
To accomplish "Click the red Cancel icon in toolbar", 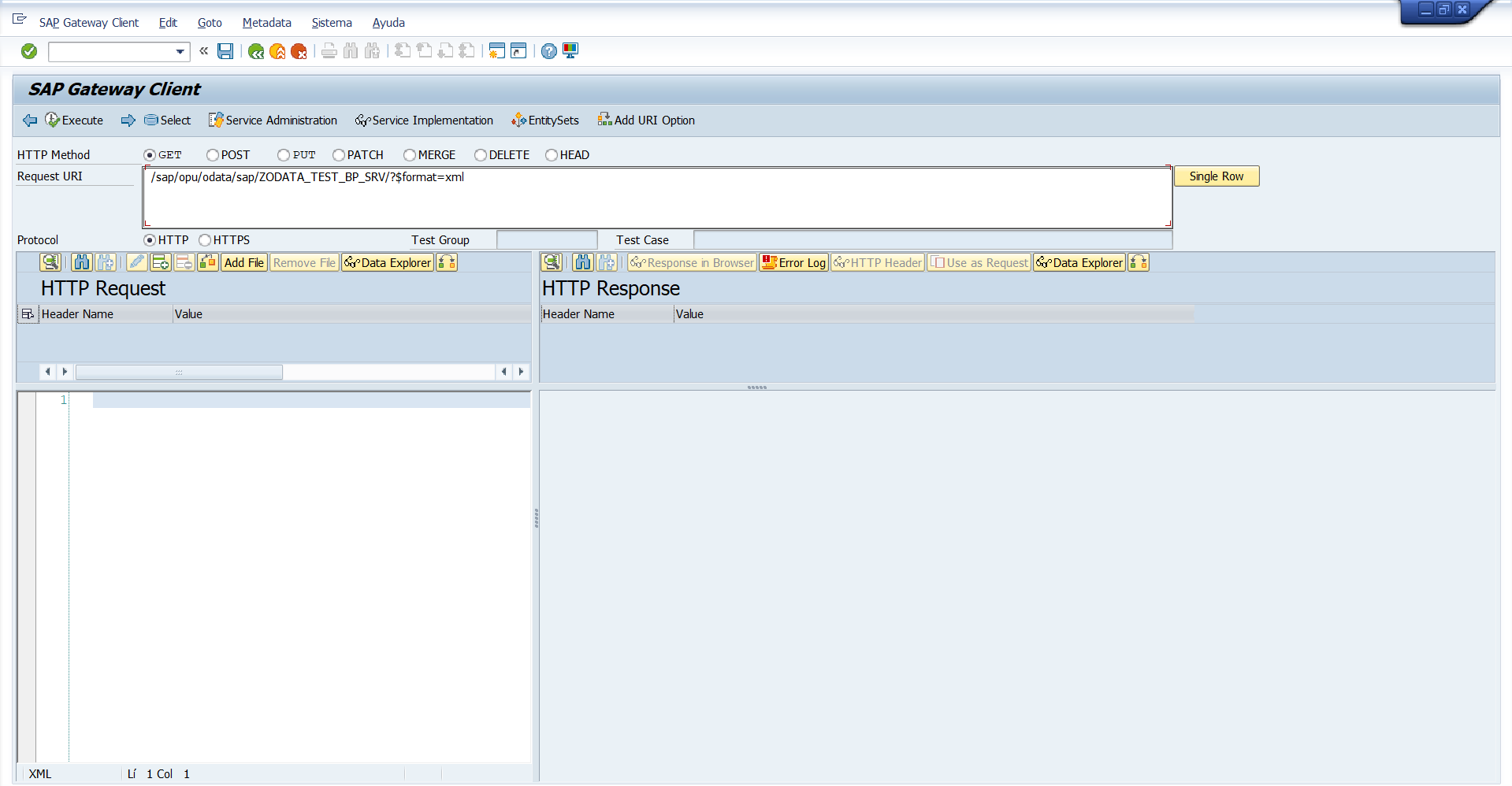I will (299, 51).
